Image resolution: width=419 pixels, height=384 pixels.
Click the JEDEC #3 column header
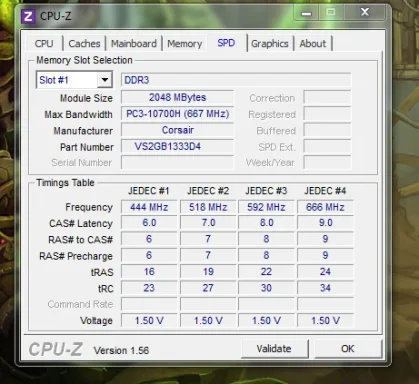[x=266, y=191]
